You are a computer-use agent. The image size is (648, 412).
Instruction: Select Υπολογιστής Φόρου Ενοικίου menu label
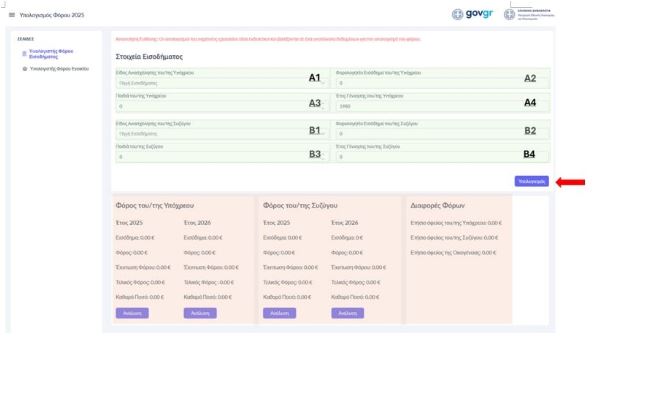point(60,69)
